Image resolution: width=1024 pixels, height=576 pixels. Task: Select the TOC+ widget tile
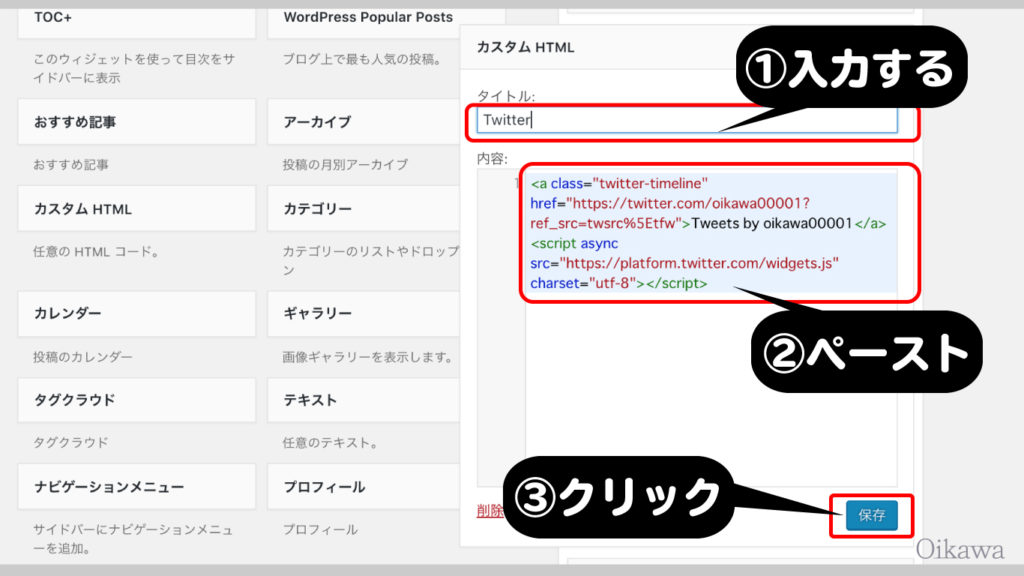click(136, 19)
